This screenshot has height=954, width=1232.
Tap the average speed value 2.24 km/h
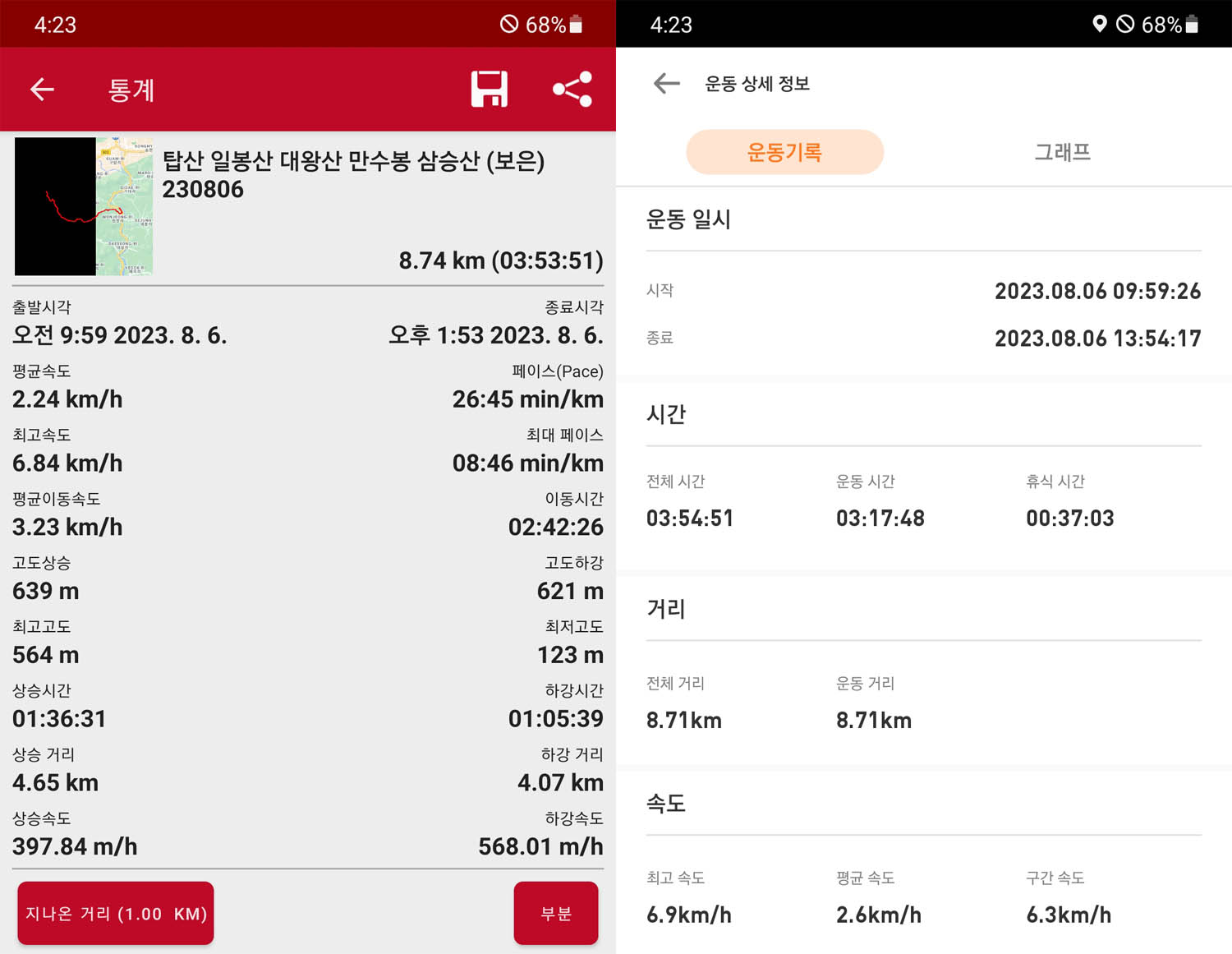tap(67, 399)
